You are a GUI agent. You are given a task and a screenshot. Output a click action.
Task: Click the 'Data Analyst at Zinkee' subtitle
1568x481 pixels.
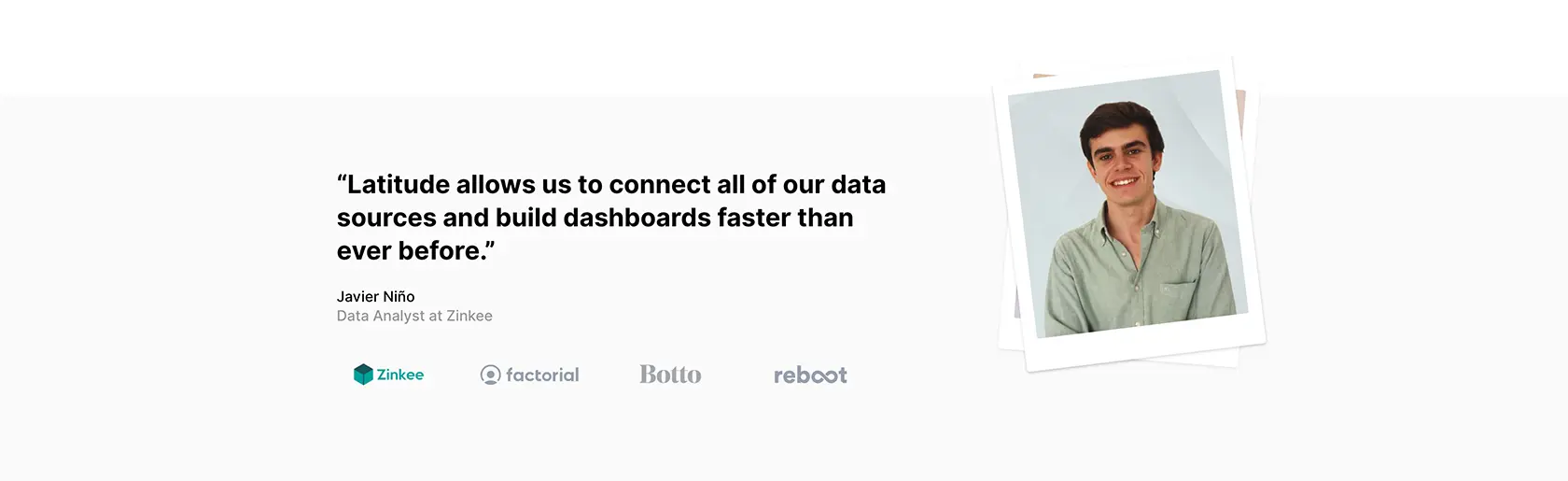coord(414,316)
